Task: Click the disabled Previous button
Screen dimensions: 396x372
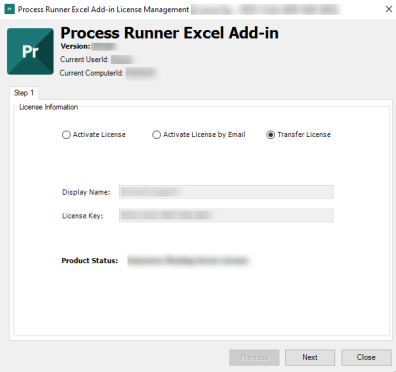Action: point(254,357)
